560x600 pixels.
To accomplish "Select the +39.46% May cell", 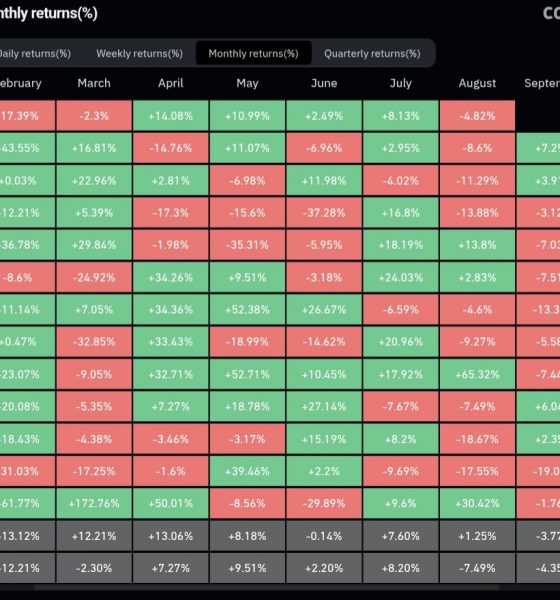I will coord(247,471).
